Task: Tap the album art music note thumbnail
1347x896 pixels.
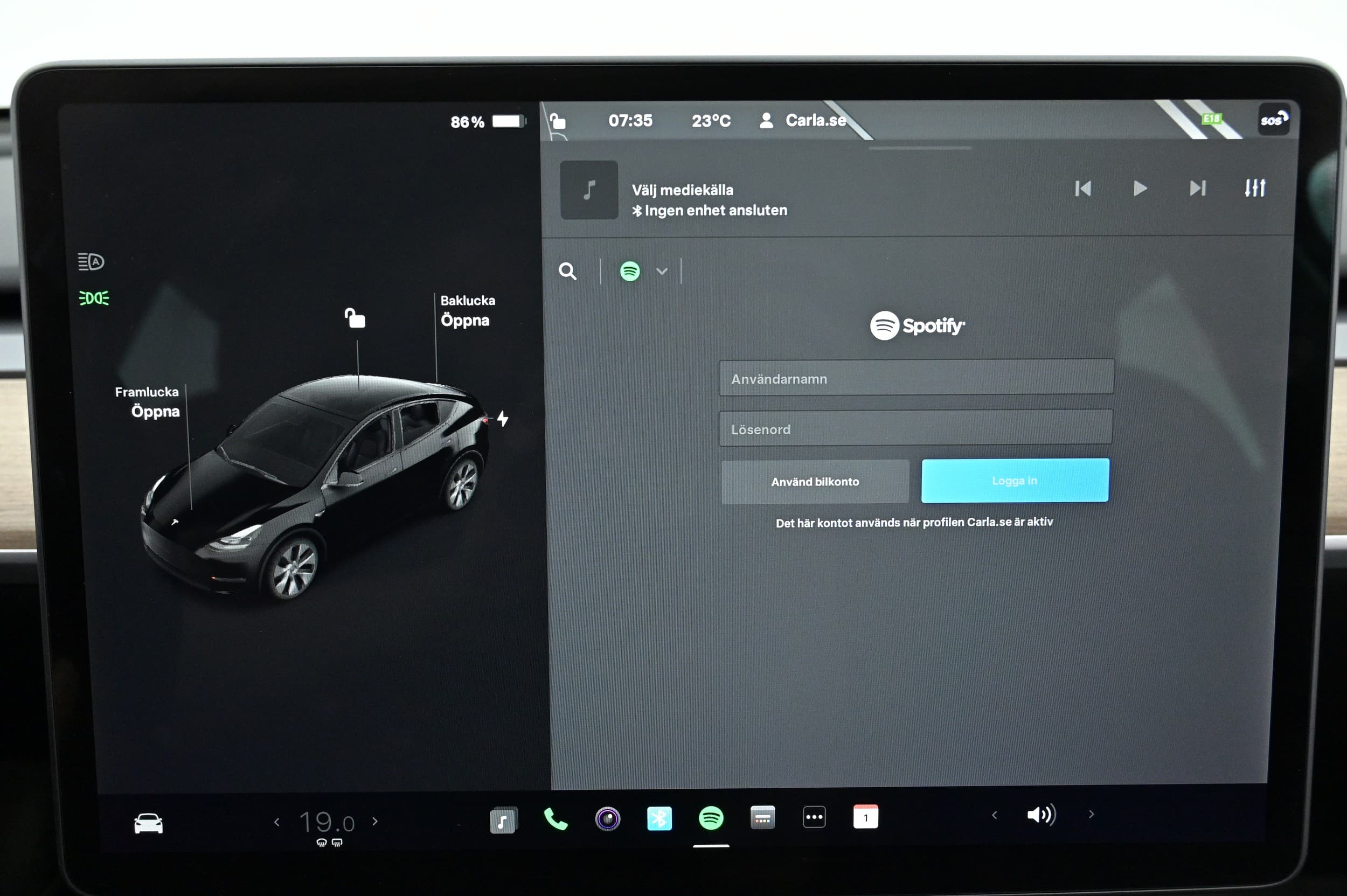Action: tap(589, 190)
